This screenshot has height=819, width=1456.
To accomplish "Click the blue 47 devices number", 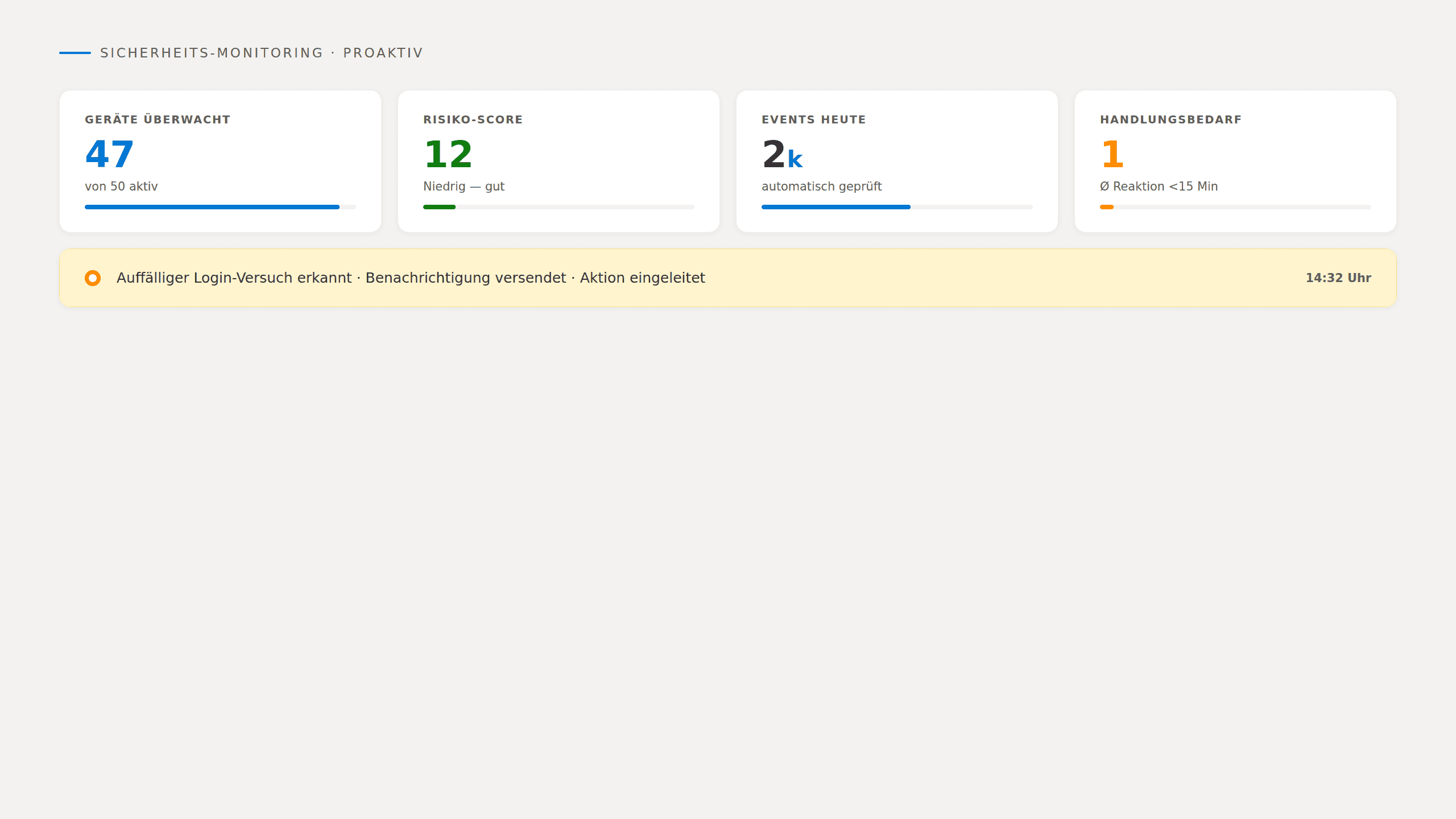I will [109, 155].
